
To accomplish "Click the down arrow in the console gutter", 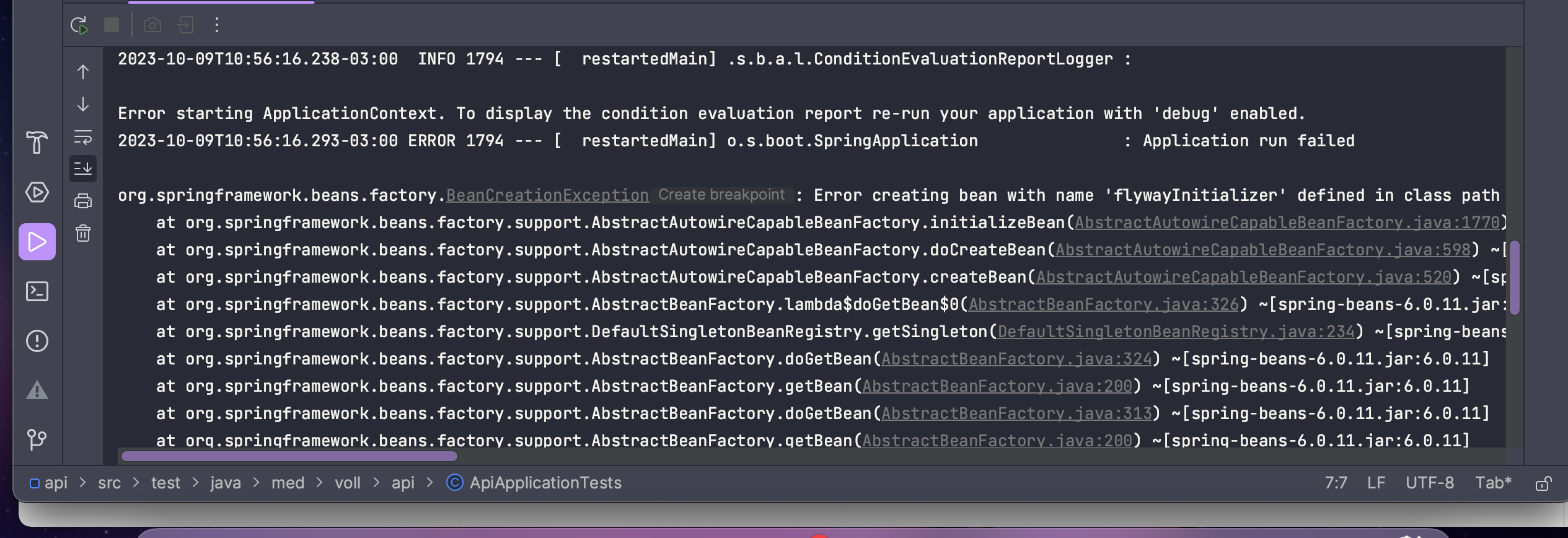I will [x=83, y=104].
